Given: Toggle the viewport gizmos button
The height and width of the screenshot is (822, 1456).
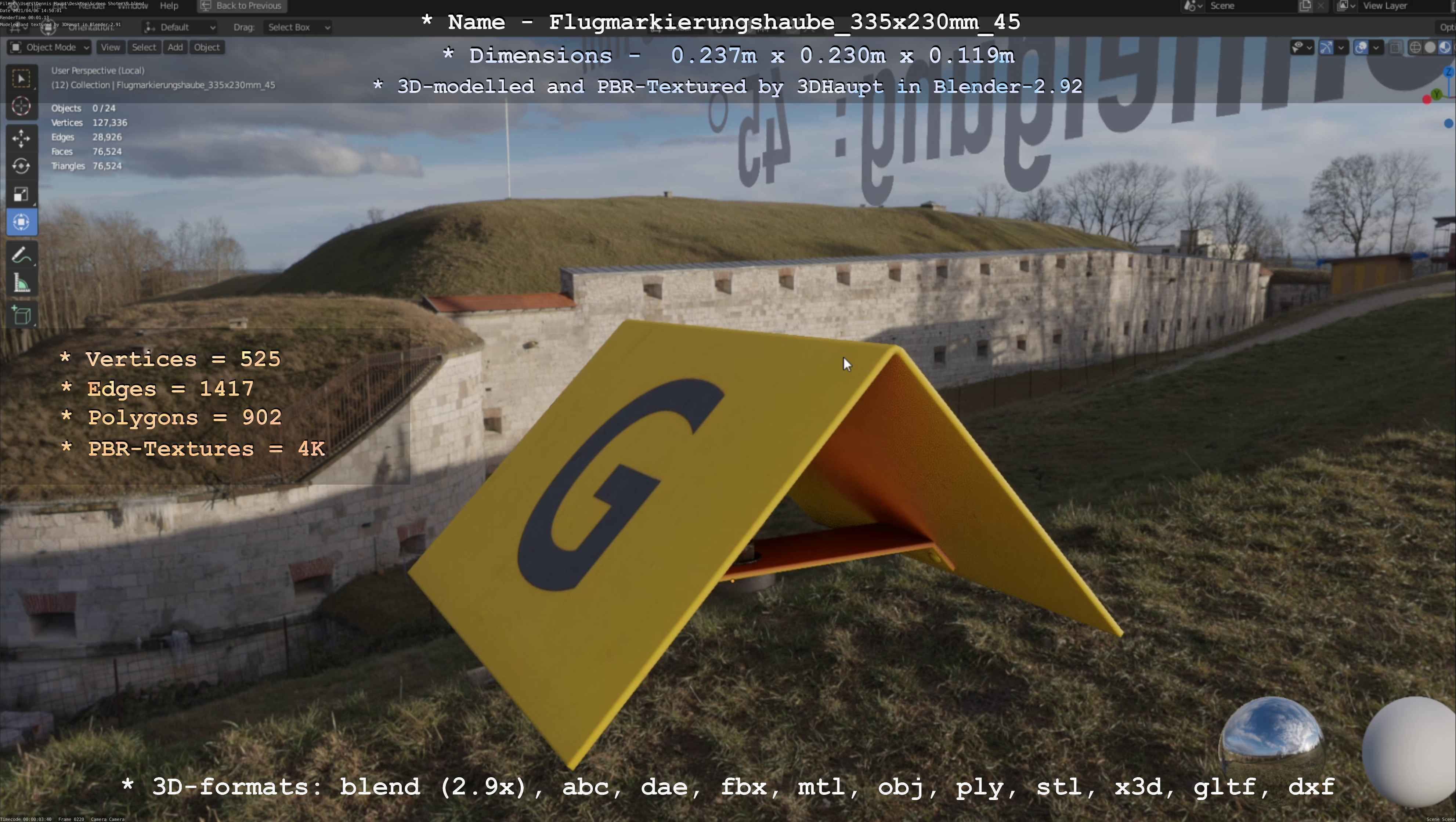Looking at the screenshot, I should [1326, 47].
